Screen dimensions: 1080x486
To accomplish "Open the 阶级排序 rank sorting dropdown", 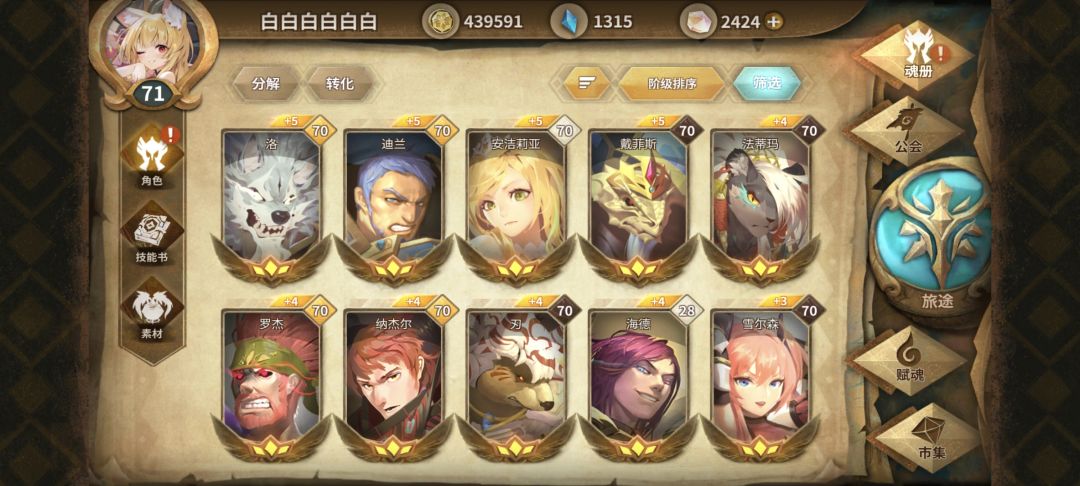I will [x=672, y=84].
